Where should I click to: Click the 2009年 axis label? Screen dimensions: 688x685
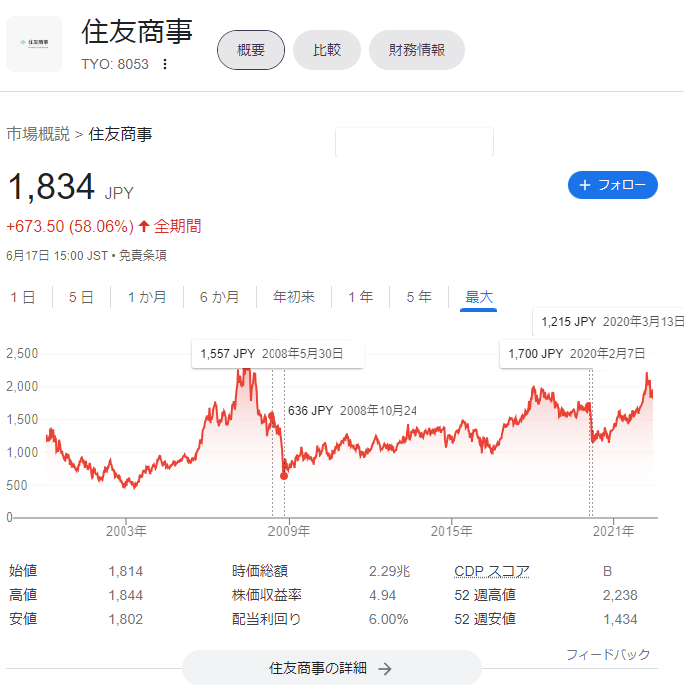click(x=289, y=531)
